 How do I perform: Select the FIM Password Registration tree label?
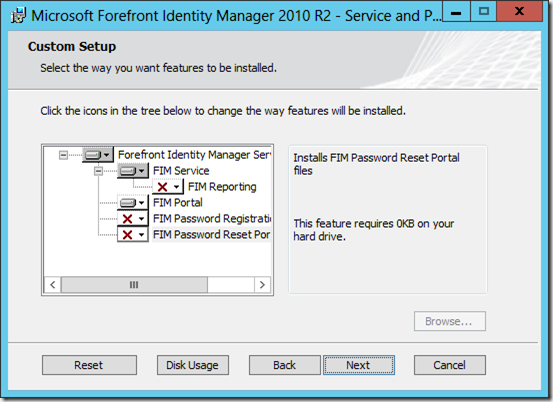pyautogui.click(x=212, y=219)
